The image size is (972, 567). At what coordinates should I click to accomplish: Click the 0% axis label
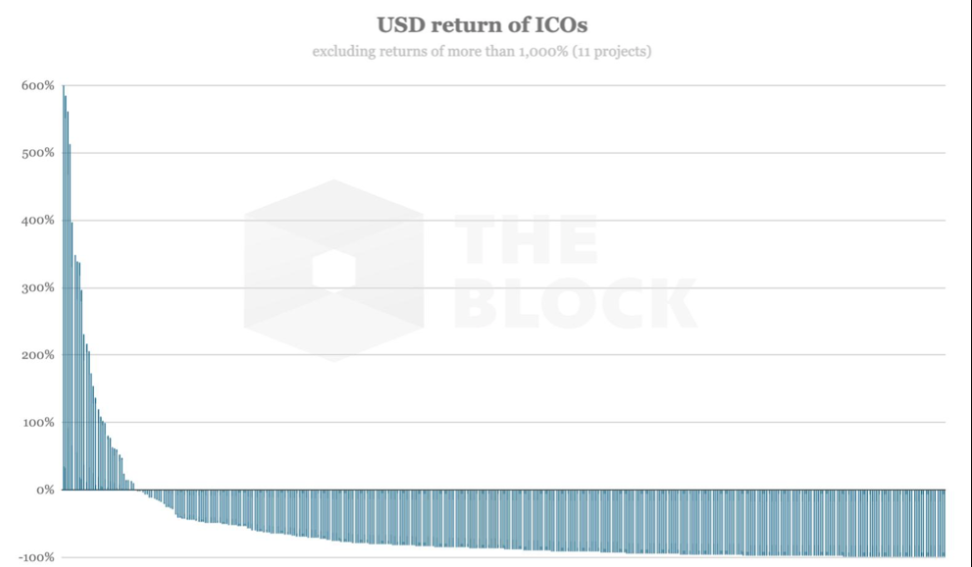point(44,490)
